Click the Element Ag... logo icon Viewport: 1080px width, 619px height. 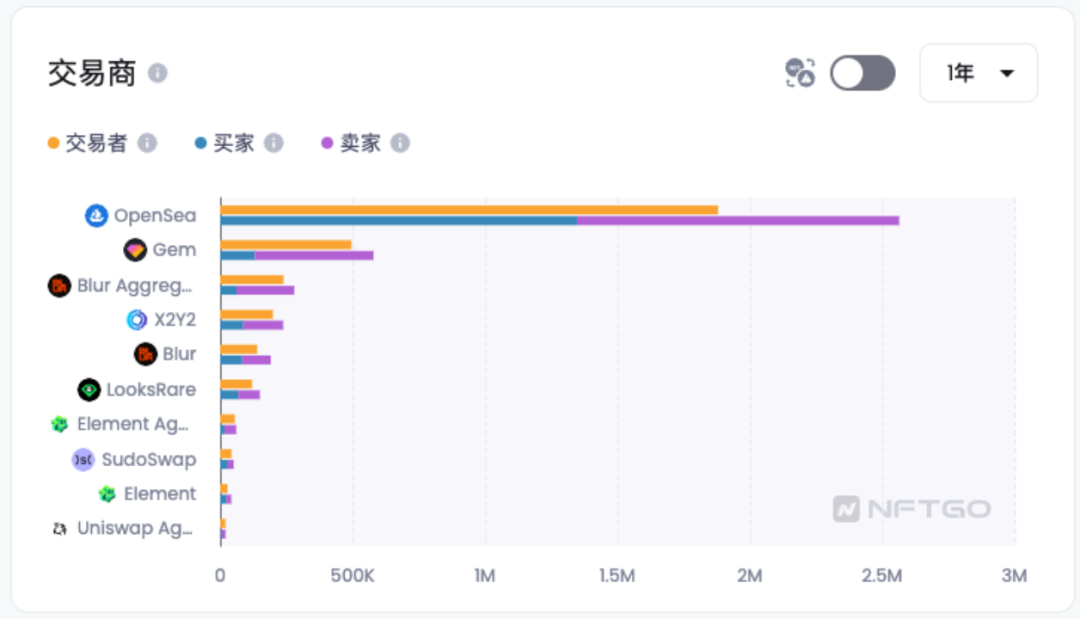pos(59,424)
